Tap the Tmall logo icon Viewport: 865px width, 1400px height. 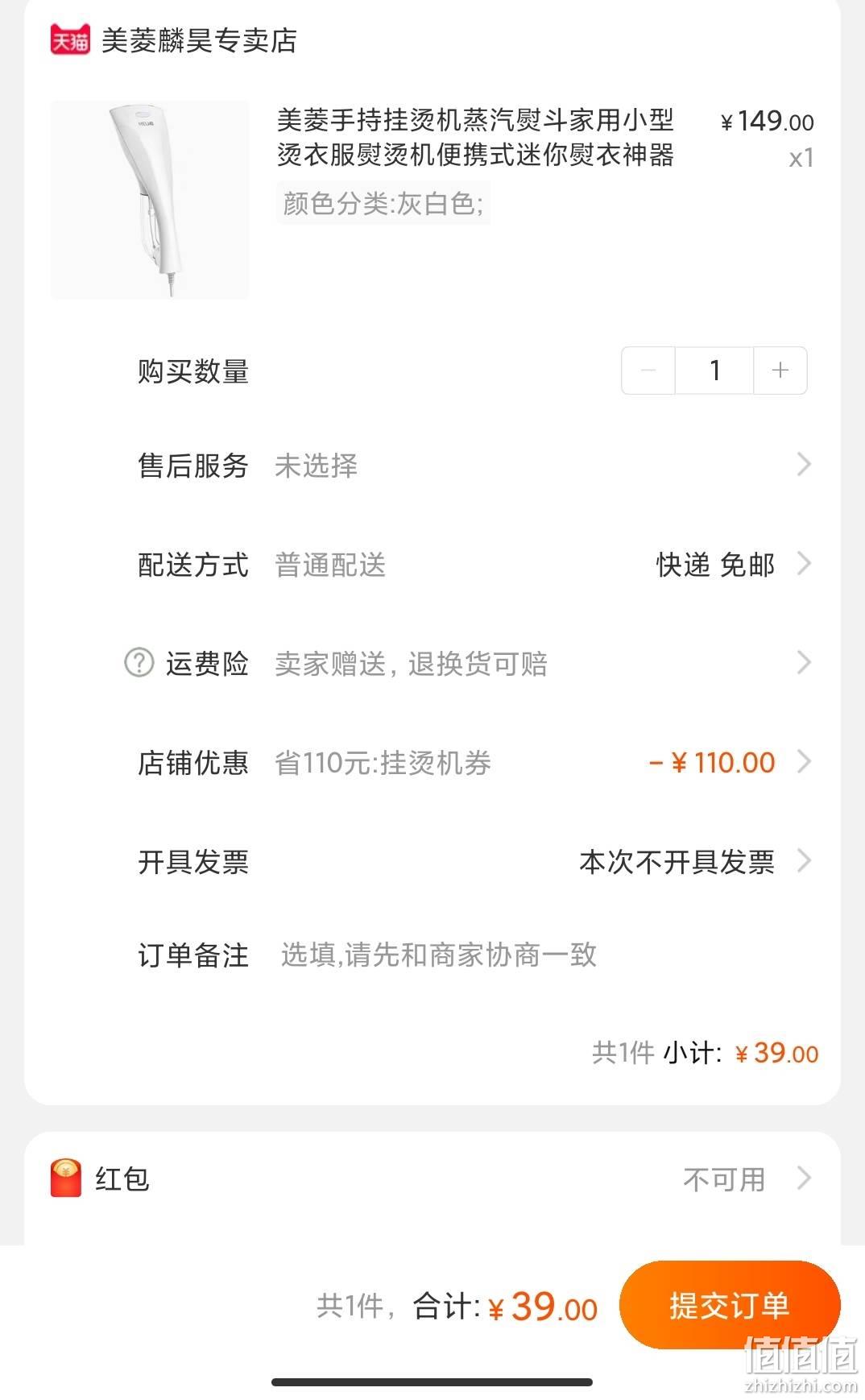click(70, 39)
